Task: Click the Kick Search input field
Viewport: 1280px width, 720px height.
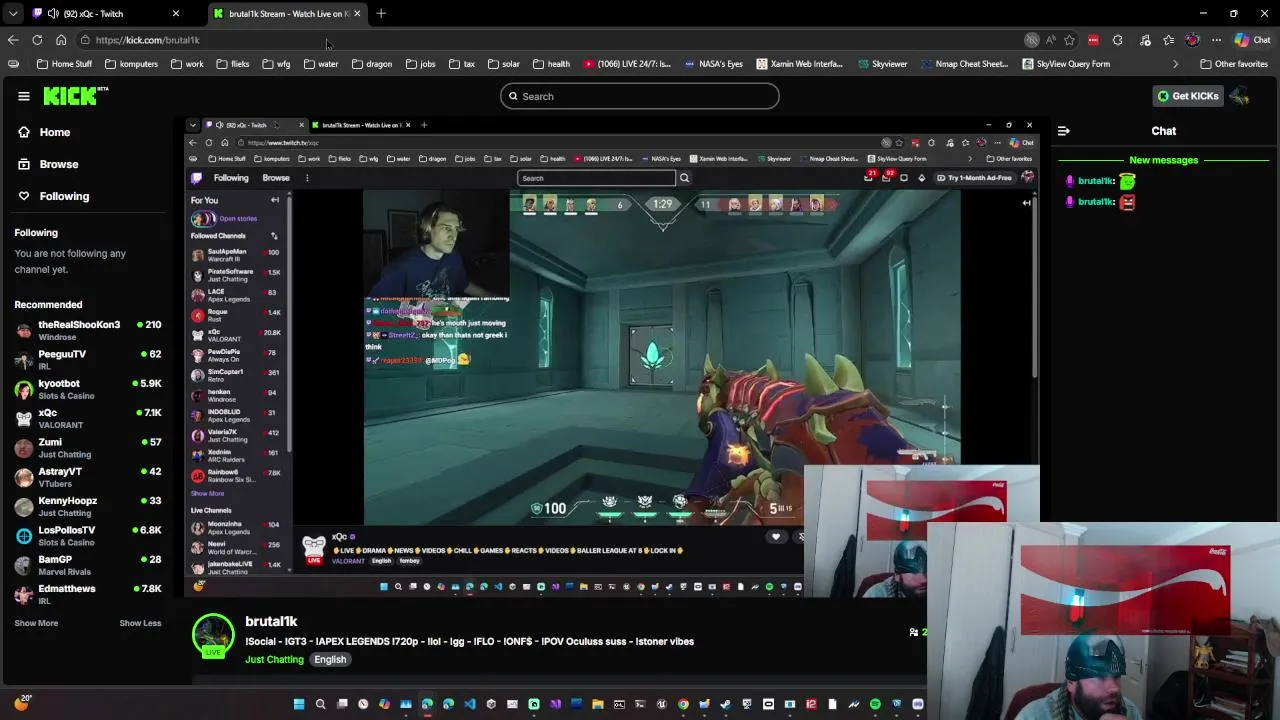Action: coord(640,96)
